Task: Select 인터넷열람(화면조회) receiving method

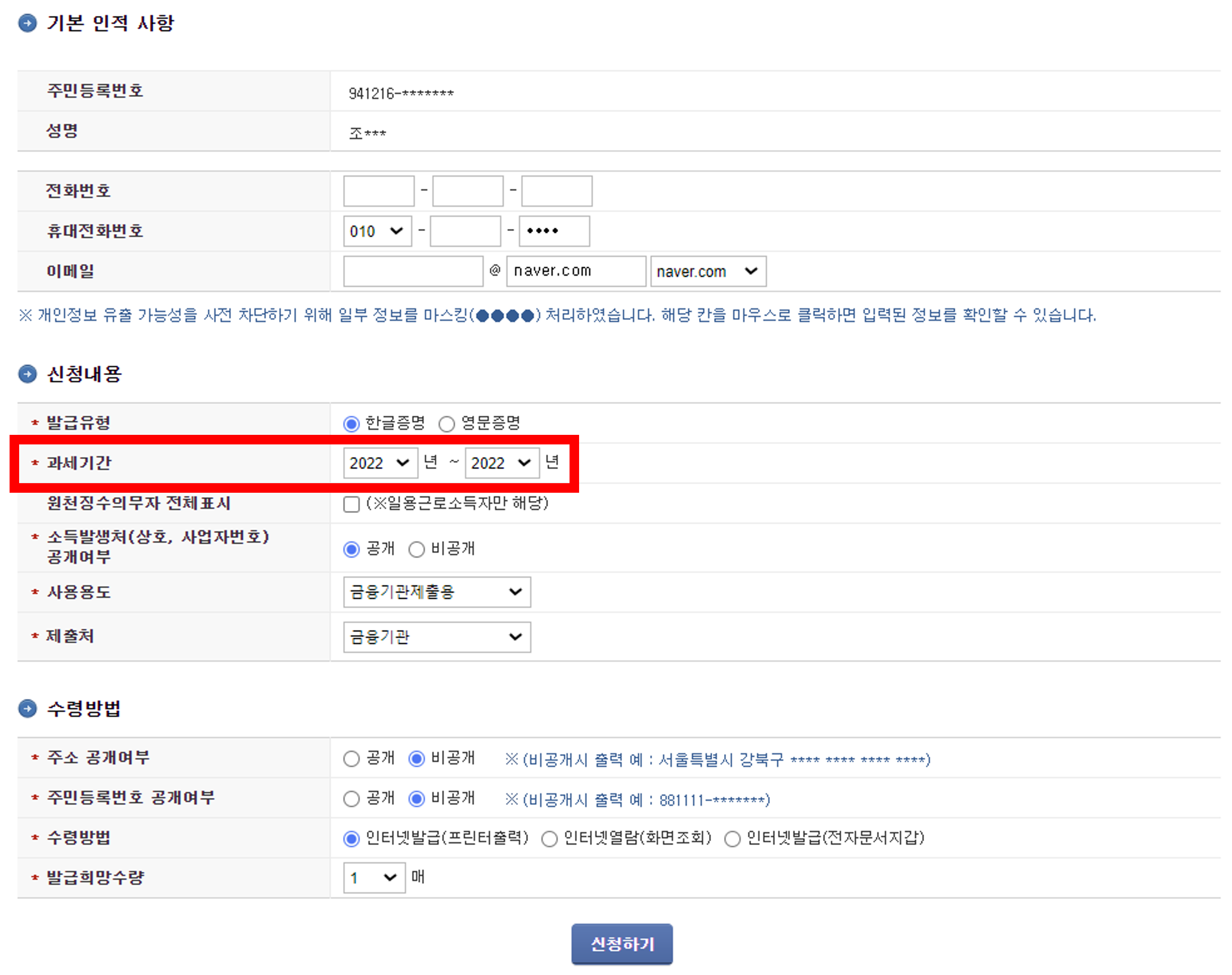Action: pos(549,839)
